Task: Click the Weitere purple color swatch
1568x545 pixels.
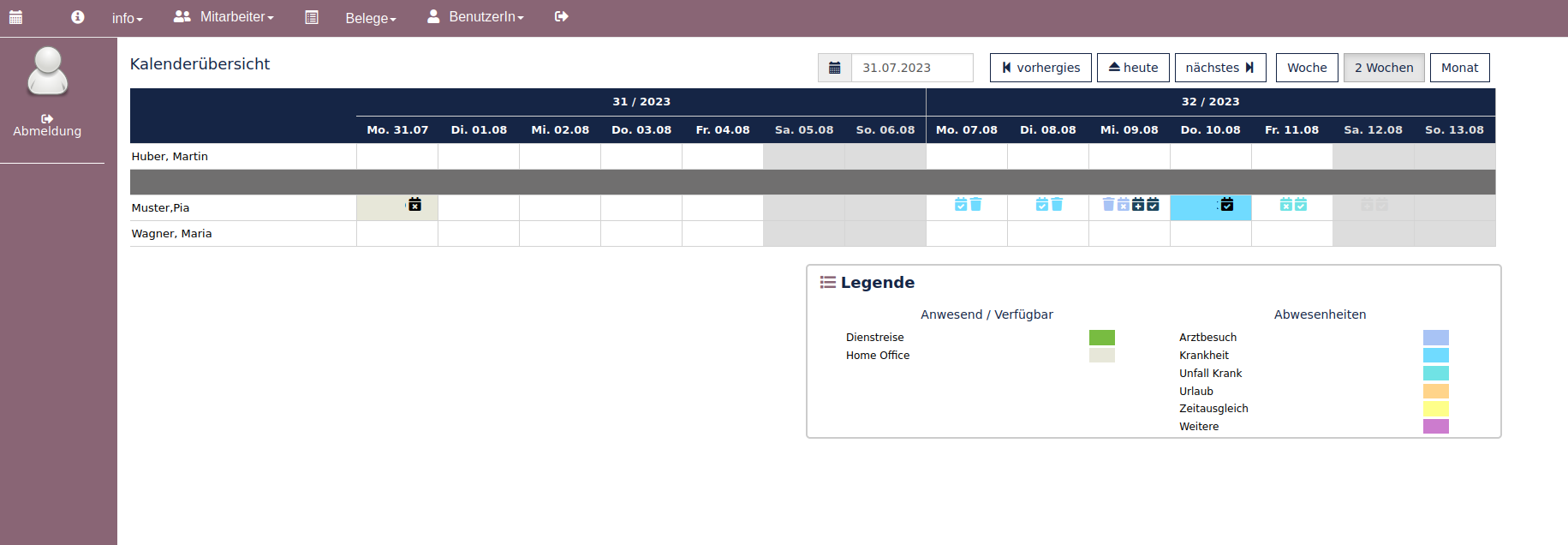Action: (x=1436, y=426)
